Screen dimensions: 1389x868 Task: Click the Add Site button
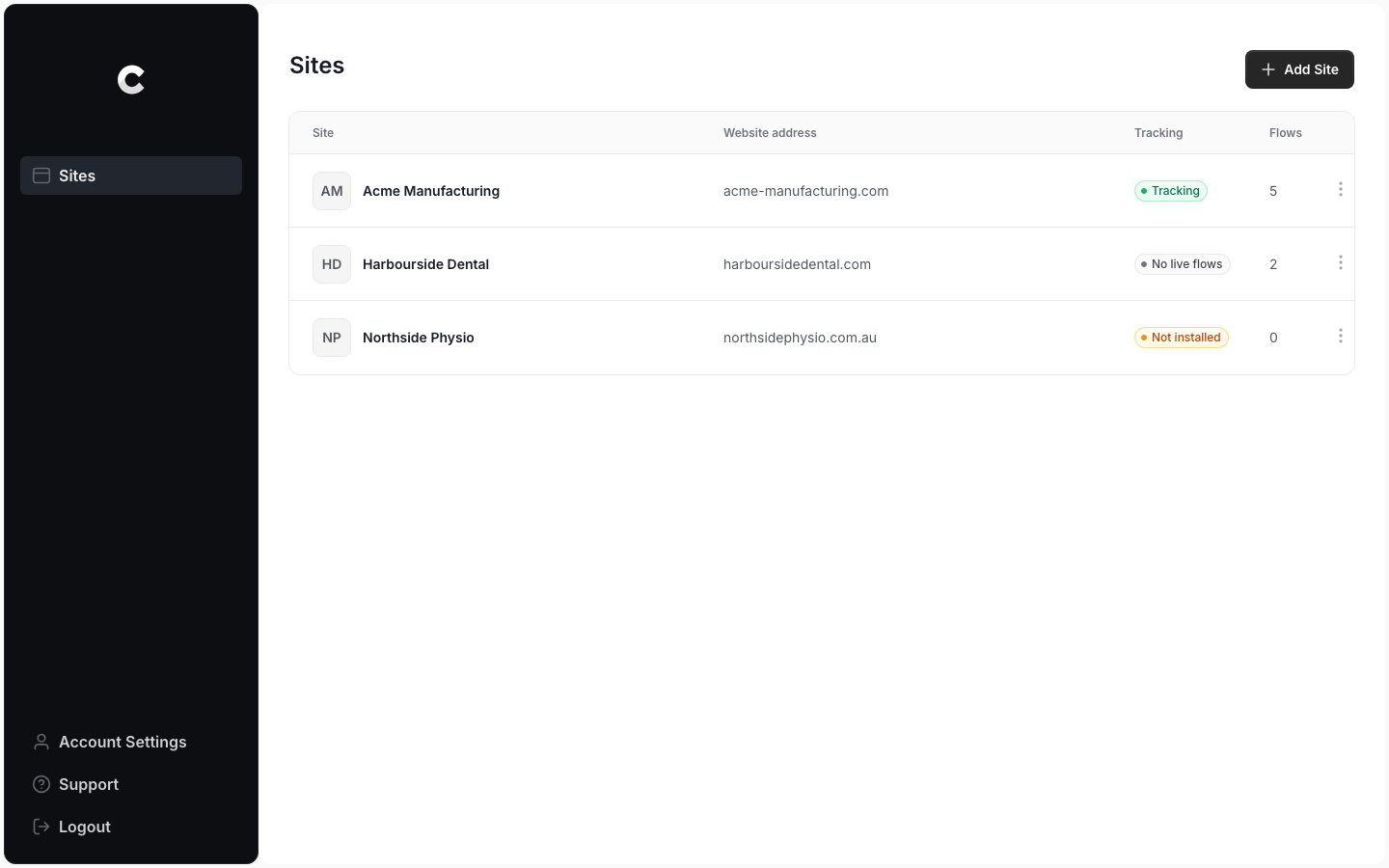point(1299,69)
